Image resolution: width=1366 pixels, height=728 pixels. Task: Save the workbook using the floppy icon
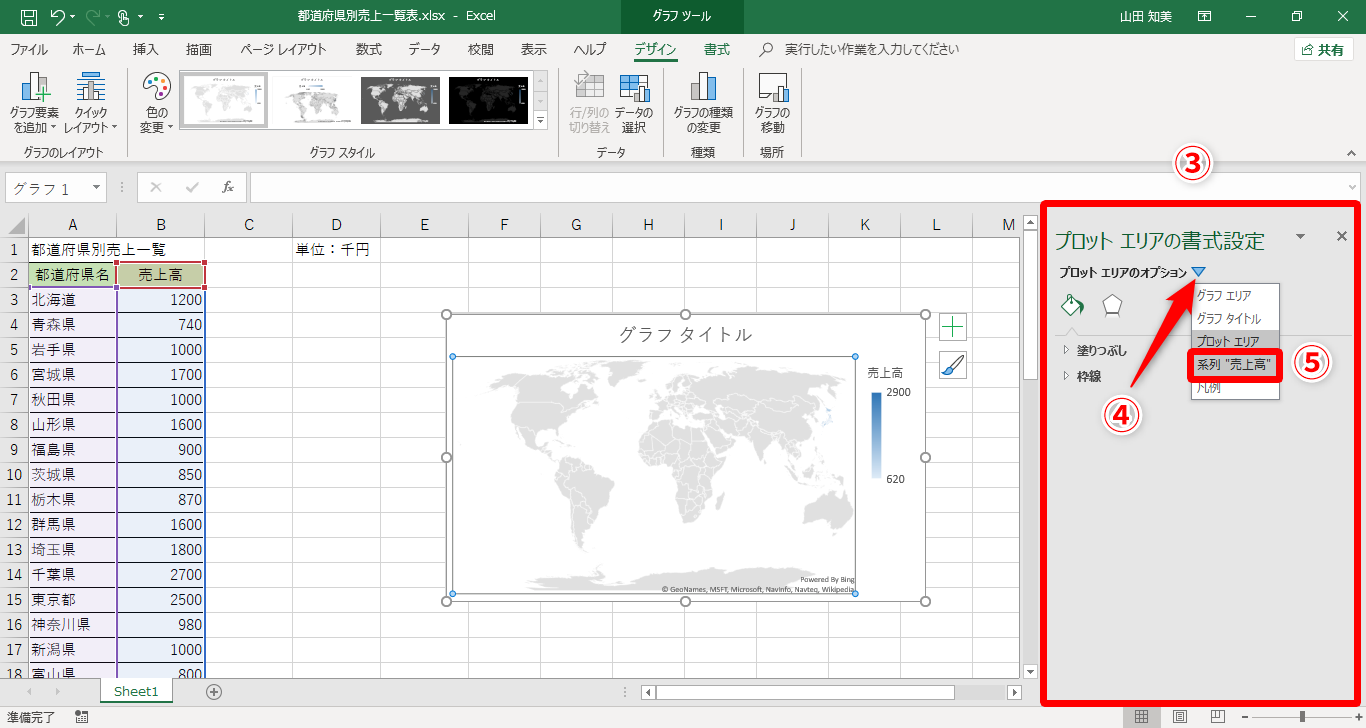coord(29,16)
